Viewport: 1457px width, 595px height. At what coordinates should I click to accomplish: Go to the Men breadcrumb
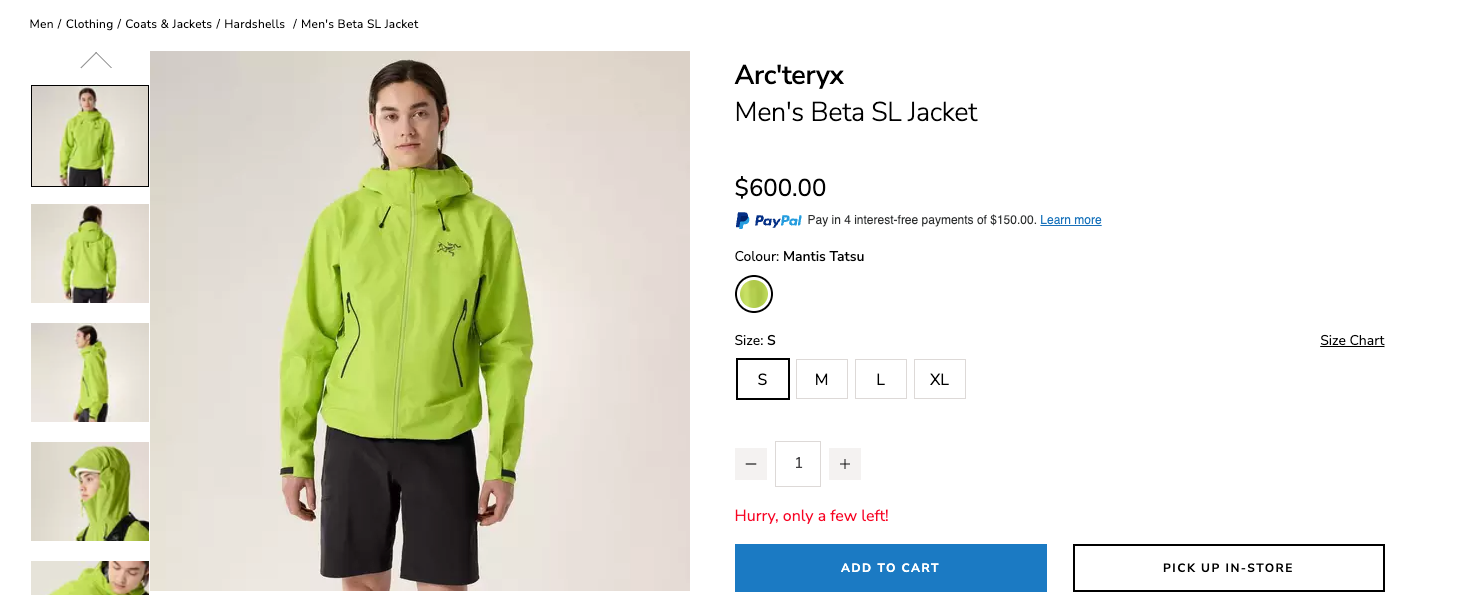point(42,24)
